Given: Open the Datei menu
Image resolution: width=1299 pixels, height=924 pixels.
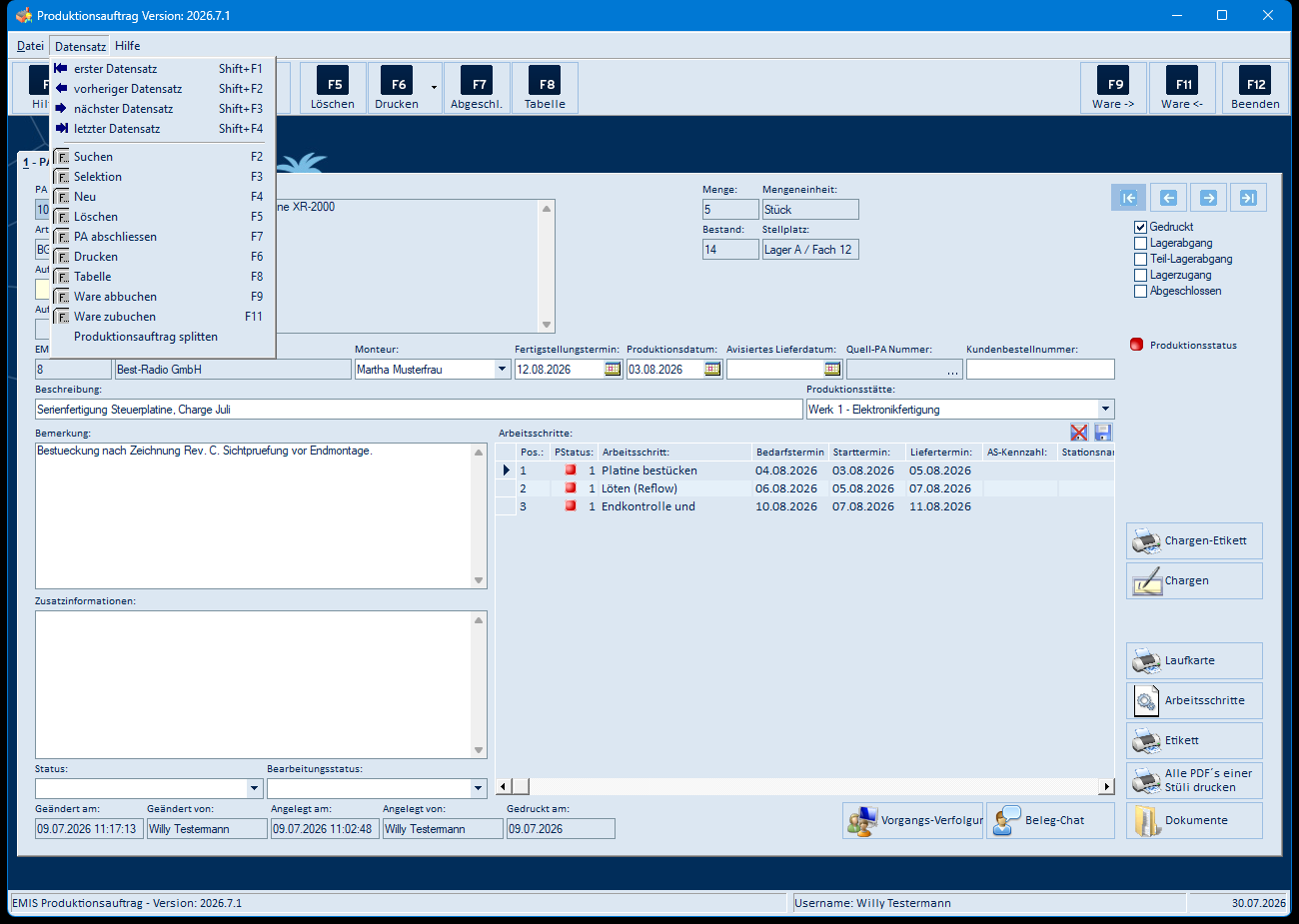Looking at the screenshot, I should tap(30, 46).
